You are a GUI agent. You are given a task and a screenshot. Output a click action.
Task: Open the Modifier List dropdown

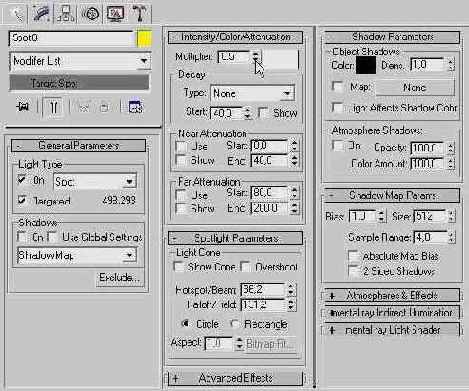click(x=80, y=61)
